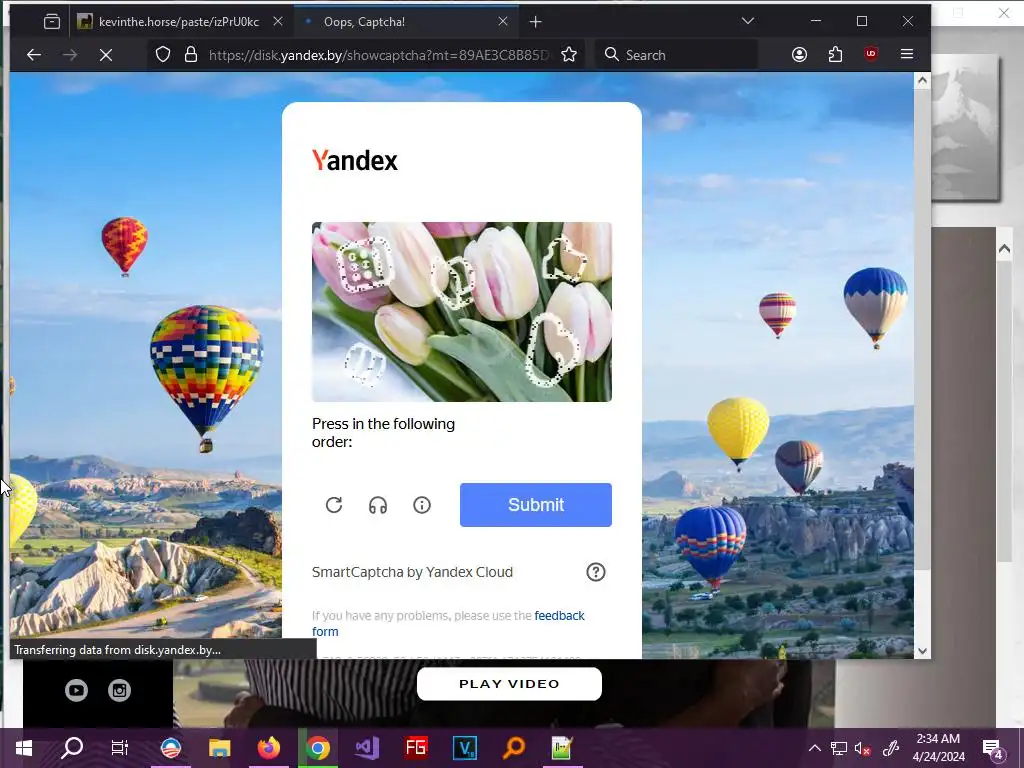Stop loading the page
The image size is (1024, 768).
point(106,55)
